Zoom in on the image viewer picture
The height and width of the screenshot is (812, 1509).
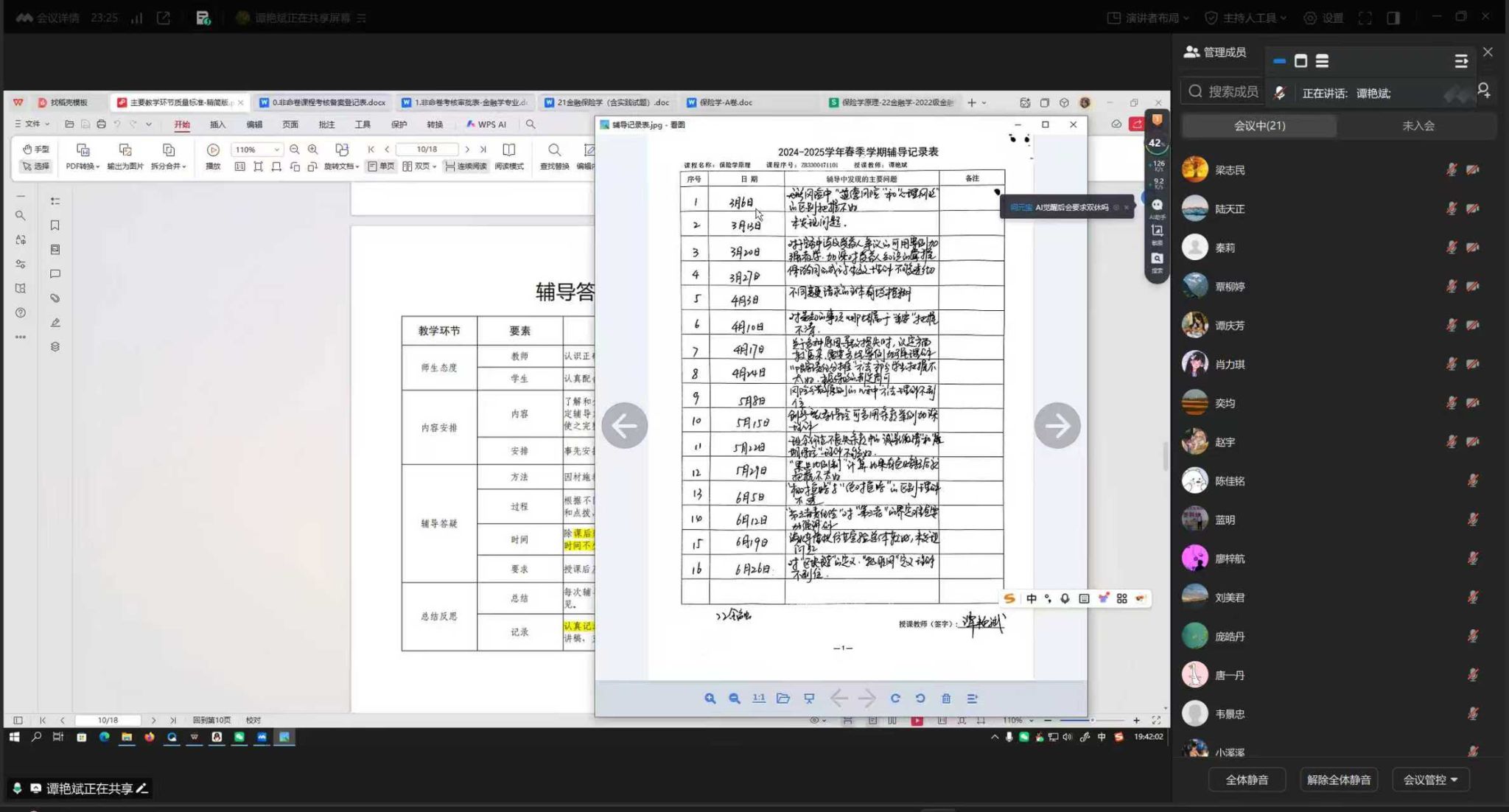click(x=710, y=699)
